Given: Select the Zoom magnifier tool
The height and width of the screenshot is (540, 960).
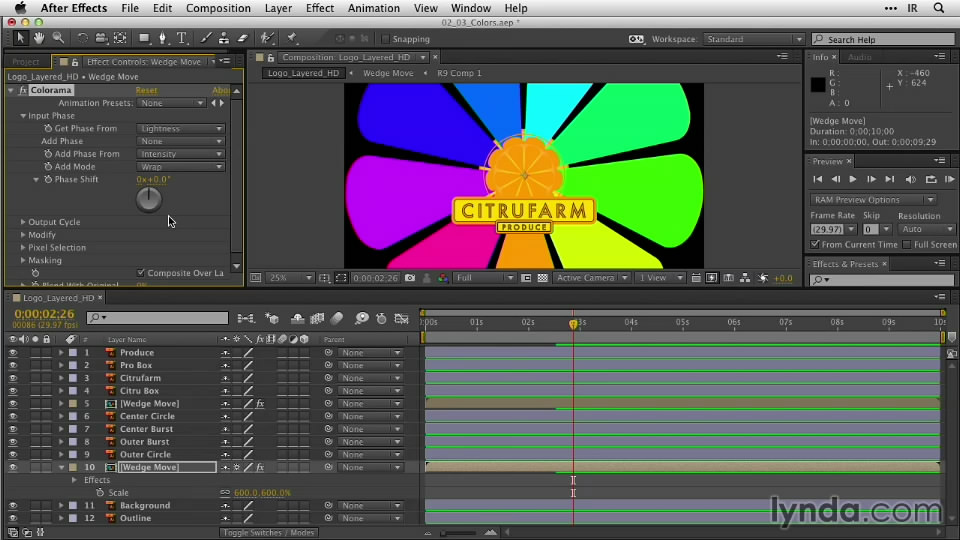Looking at the screenshot, I should [58, 38].
